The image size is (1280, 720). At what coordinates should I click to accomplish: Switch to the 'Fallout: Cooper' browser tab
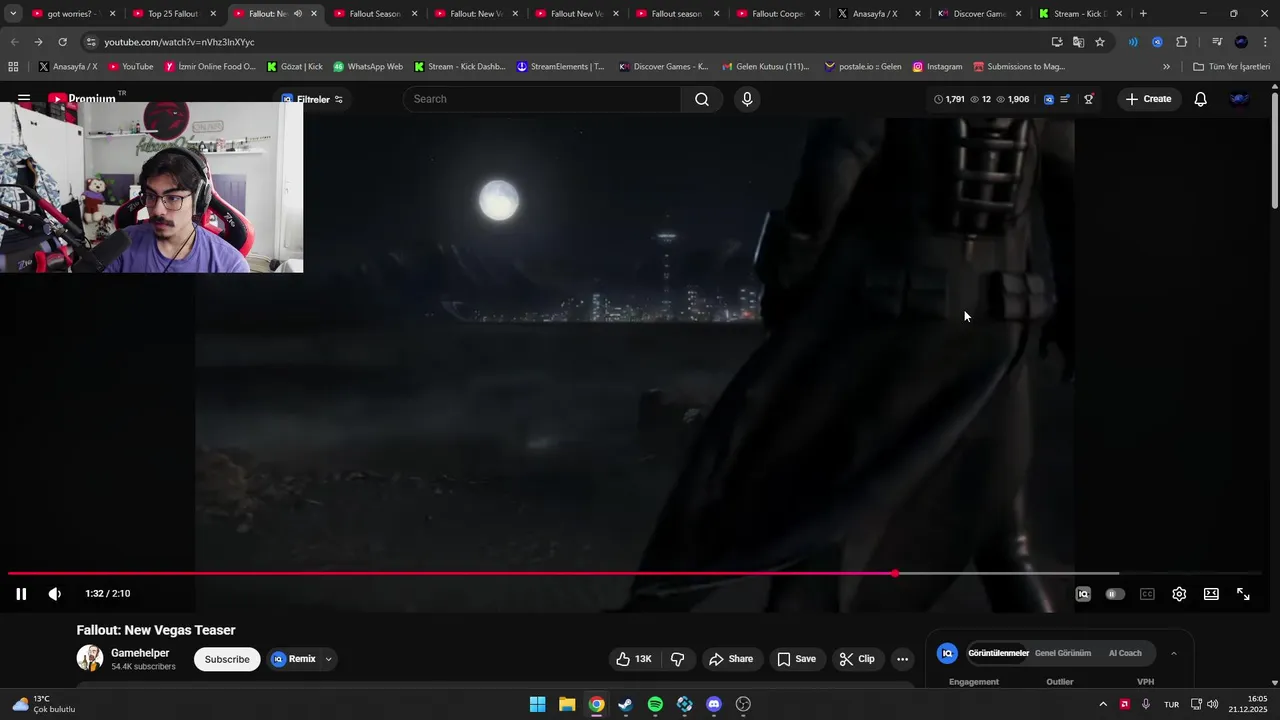click(776, 14)
